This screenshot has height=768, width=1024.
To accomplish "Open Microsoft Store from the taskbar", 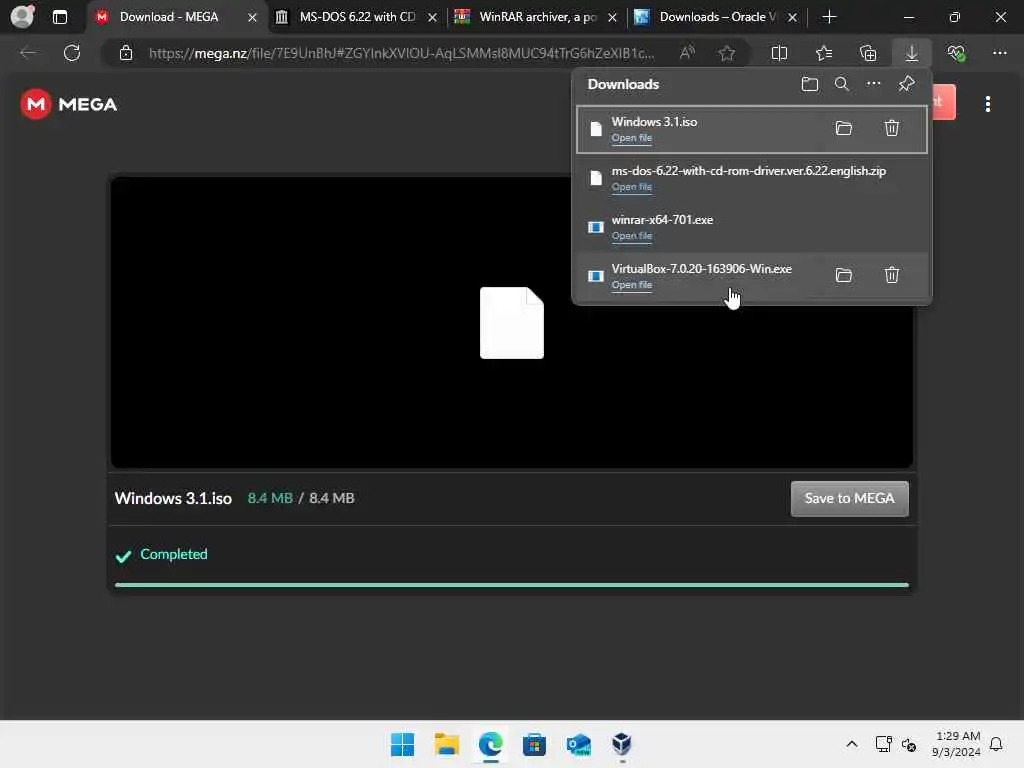I will pos(534,744).
